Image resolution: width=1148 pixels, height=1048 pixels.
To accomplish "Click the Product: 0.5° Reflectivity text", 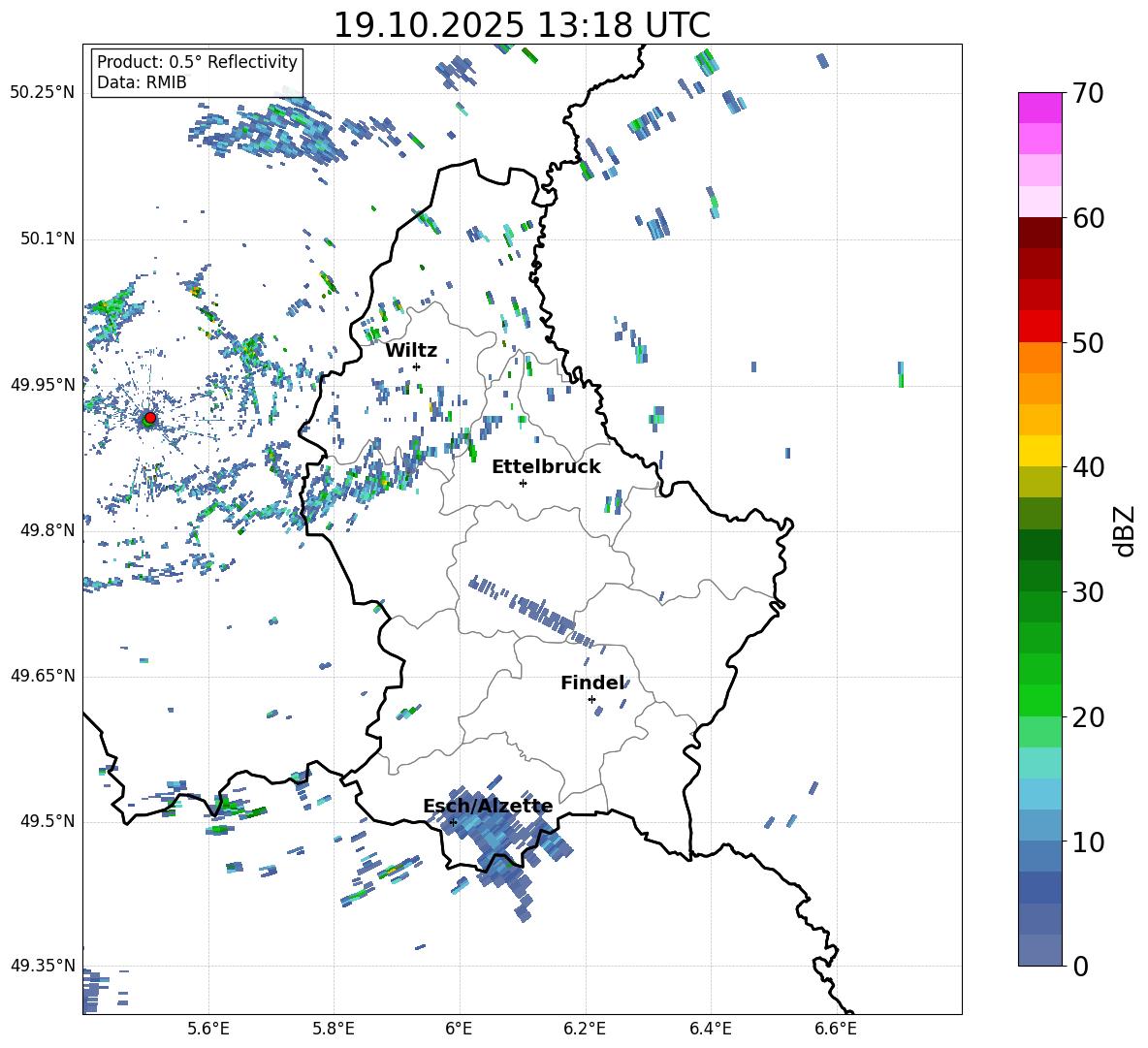I will click(197, 62).
